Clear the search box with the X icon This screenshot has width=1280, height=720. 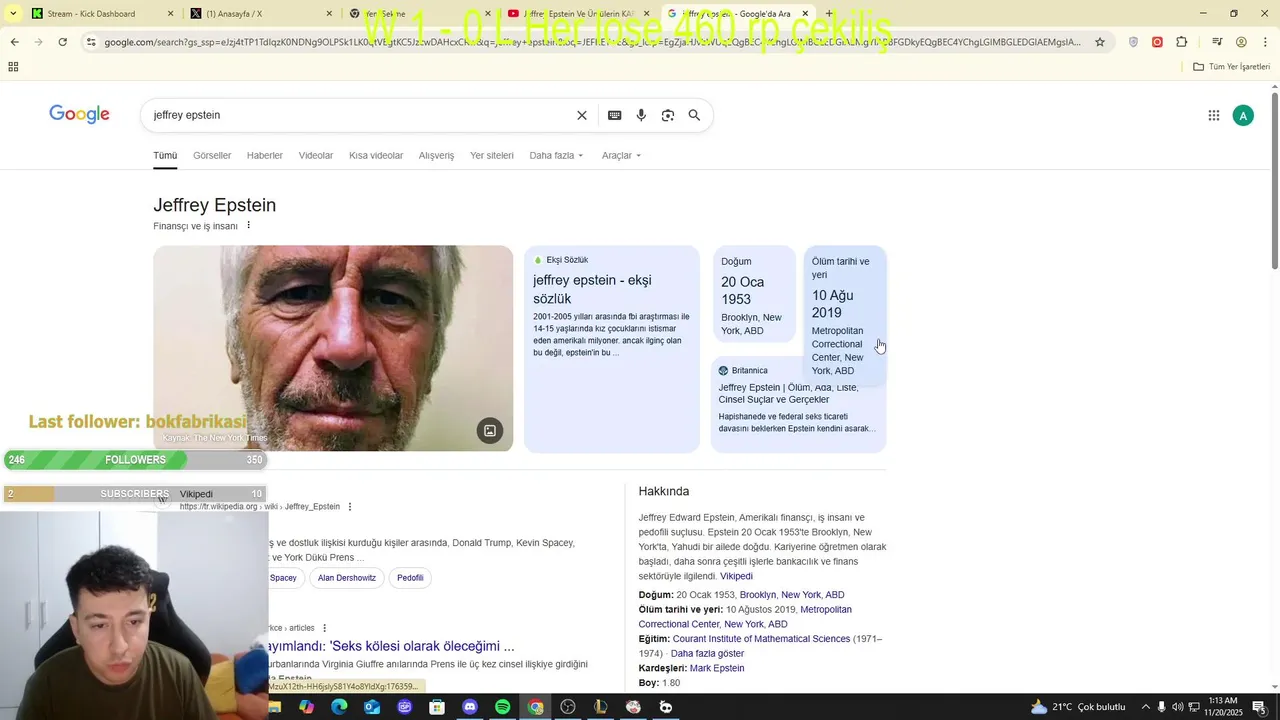[x=582, y=115]
